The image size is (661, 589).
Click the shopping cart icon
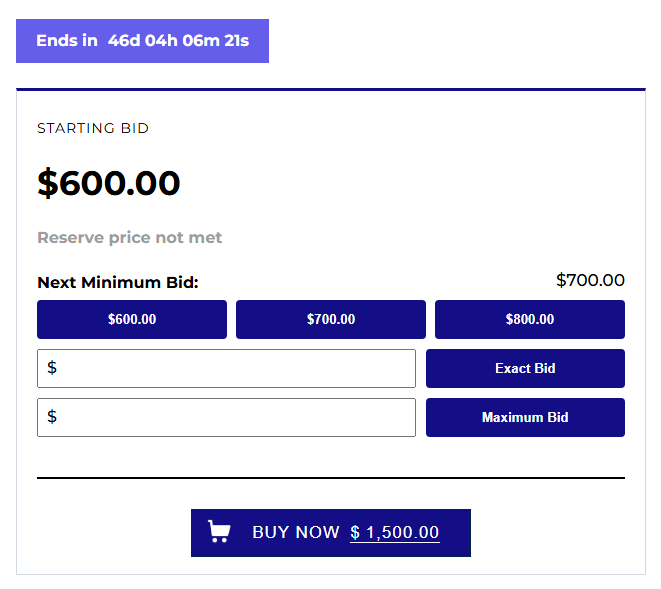tap(219, 531)
